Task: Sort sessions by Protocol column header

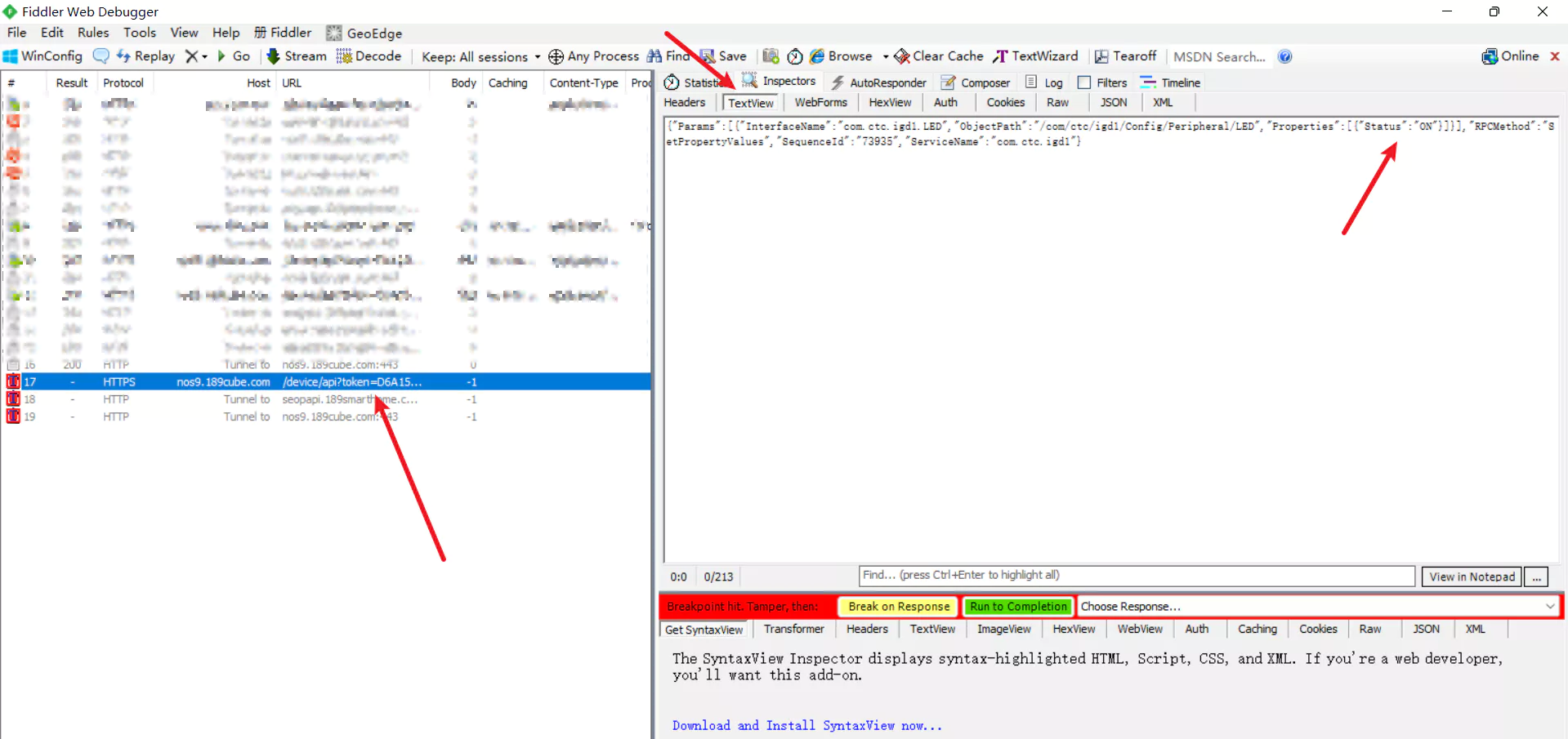Action: [x=123, y=82]
